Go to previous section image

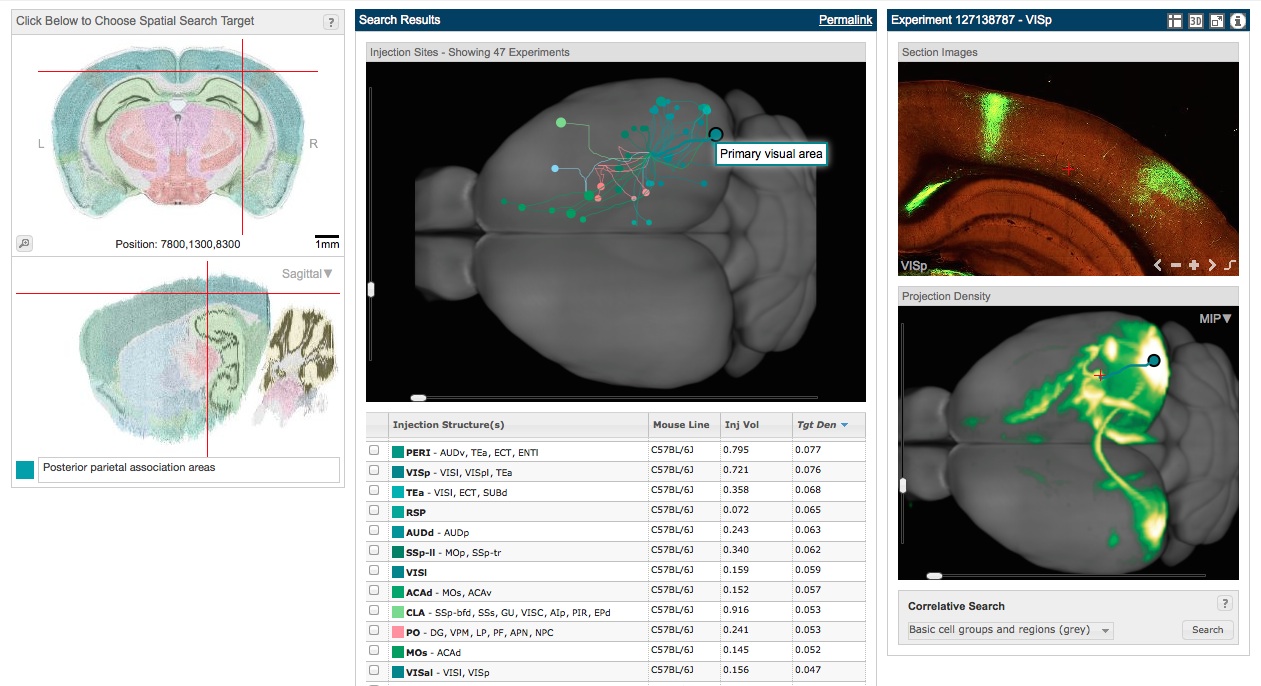click(1158, 266)
